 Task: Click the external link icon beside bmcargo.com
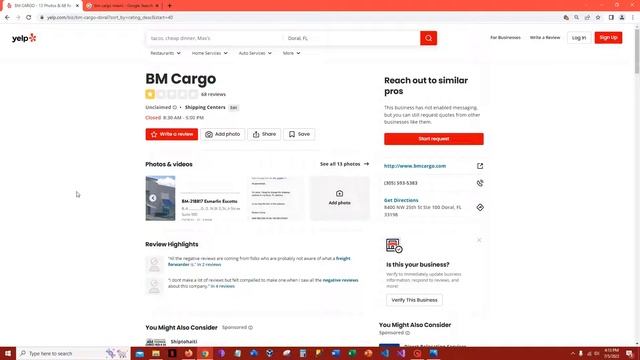480,166
